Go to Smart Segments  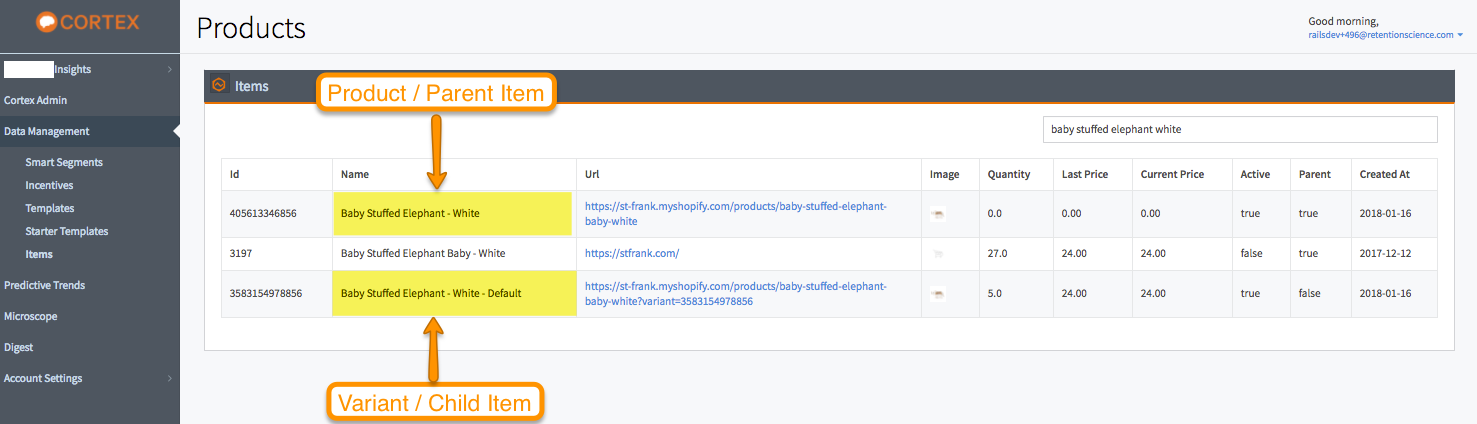click(64, 162)
